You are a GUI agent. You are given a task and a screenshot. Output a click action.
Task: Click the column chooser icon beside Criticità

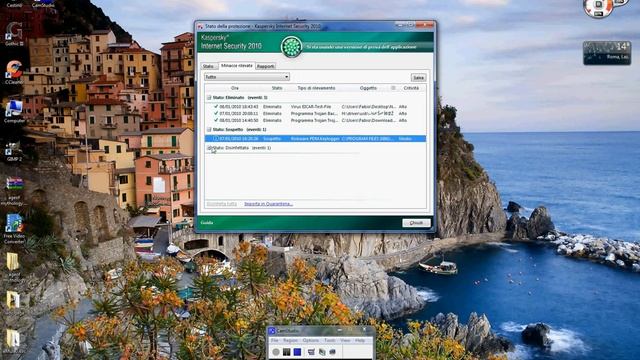click(x=393, y=88)
